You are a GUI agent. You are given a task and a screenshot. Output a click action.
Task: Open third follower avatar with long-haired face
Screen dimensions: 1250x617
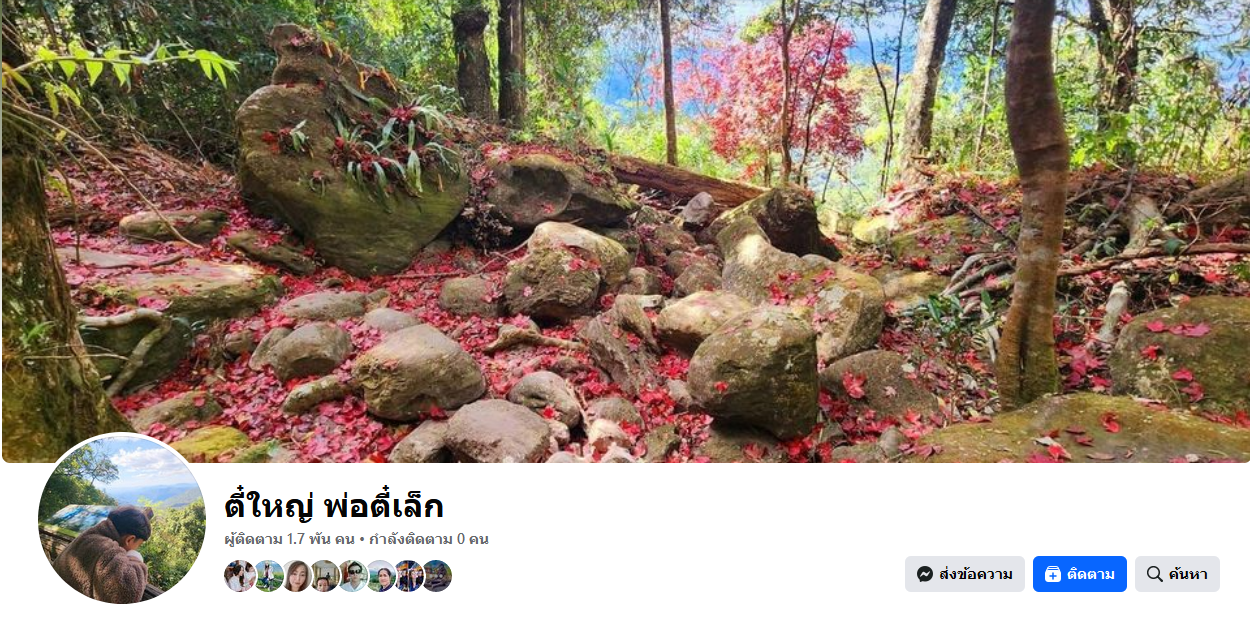(x=296, y=576)
